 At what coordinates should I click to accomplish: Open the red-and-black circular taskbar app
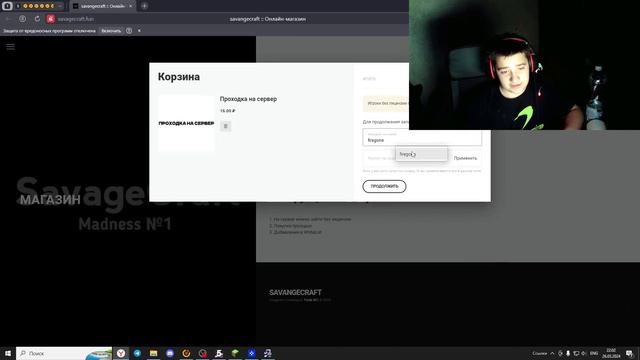click(x=202, y=353)
